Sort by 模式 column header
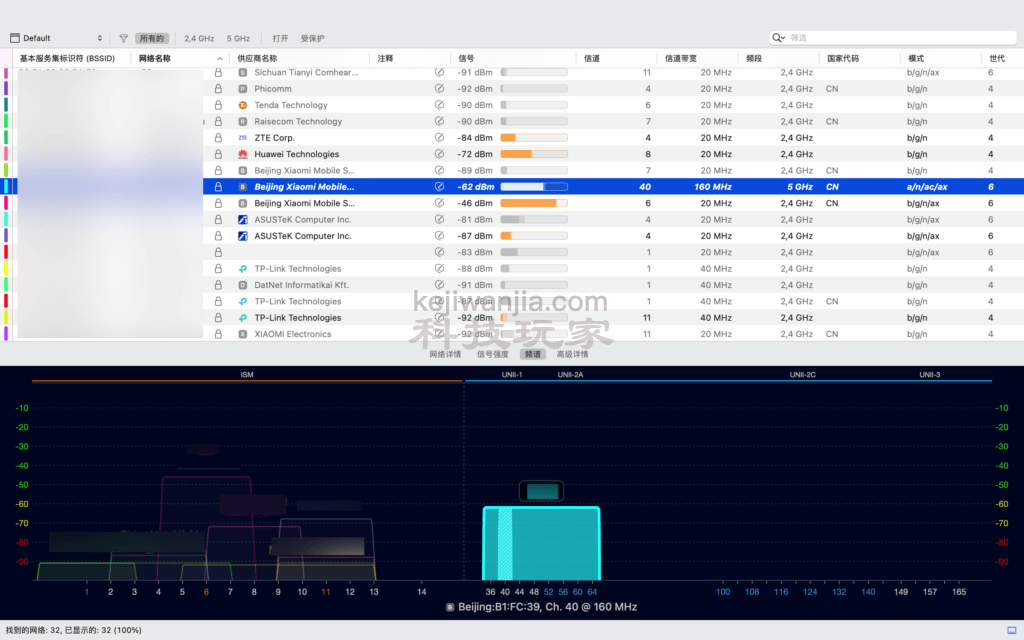 click(916, 58)
